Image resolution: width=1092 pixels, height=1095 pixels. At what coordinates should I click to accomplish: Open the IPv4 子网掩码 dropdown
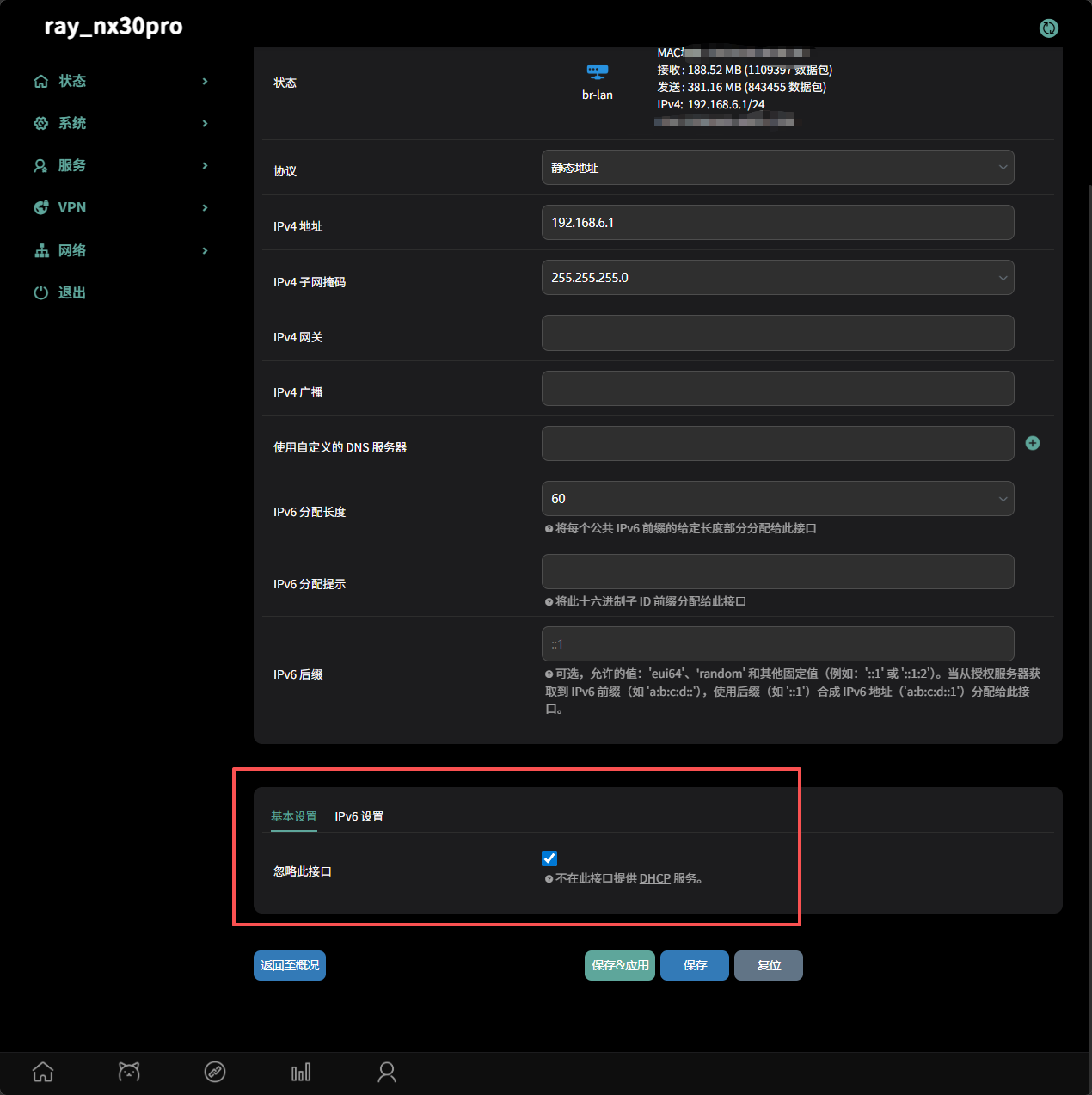(777, 278)
